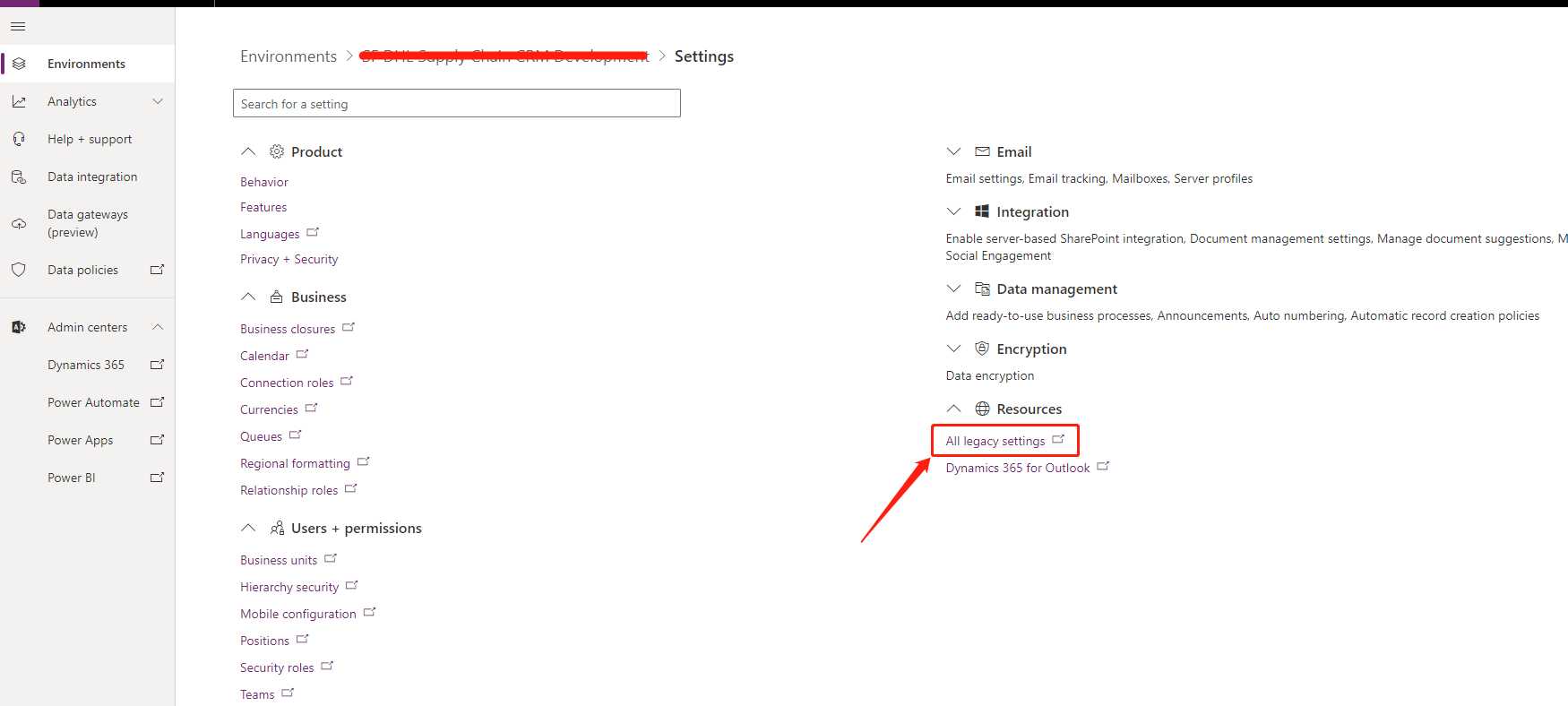Screen dimensions: 1568x706
Task: Click the Help + support headset icon
Action: (x=19, y=139)
